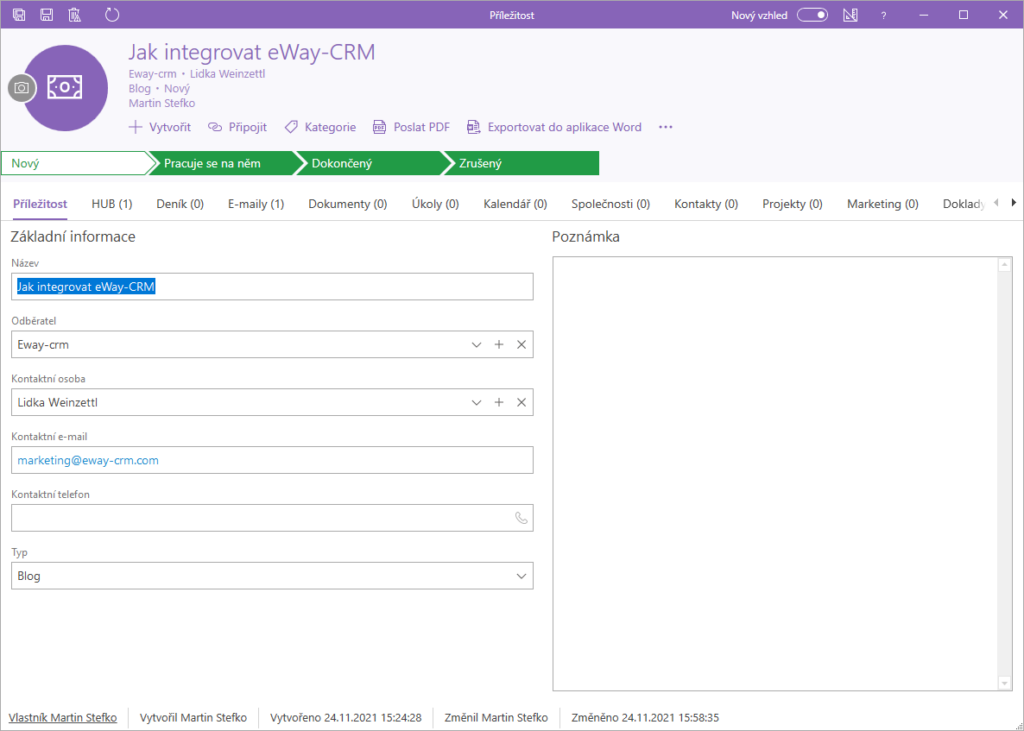Viewport: 1024px width, 731px height.
Task: Click the Vlastník Martin Stefko link
Action: pyautogui.click(x=63, y=717)
